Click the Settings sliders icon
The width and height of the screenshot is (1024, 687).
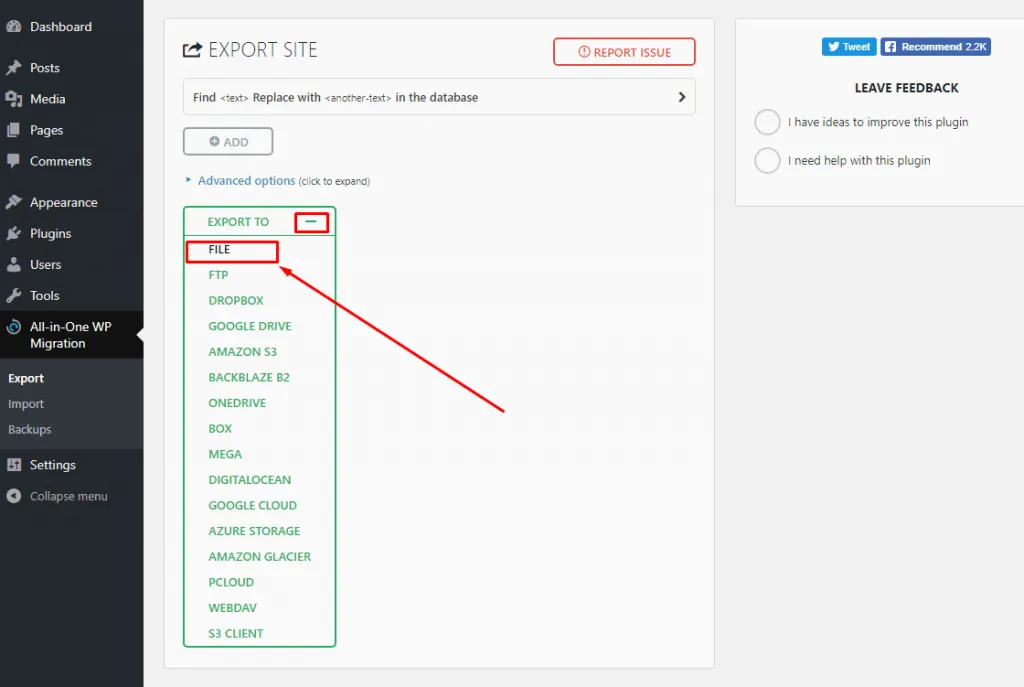coord(14,465)
